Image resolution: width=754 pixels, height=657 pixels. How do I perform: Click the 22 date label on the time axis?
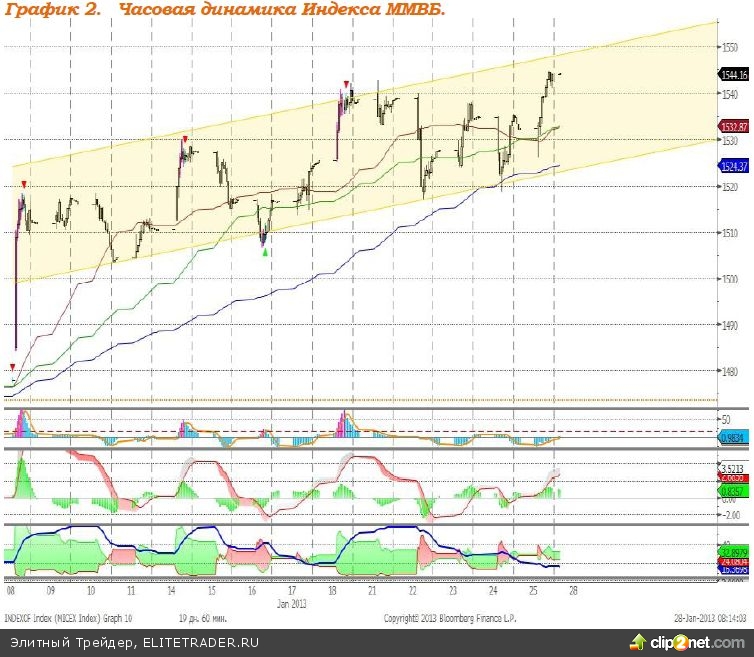coord(413,591)
